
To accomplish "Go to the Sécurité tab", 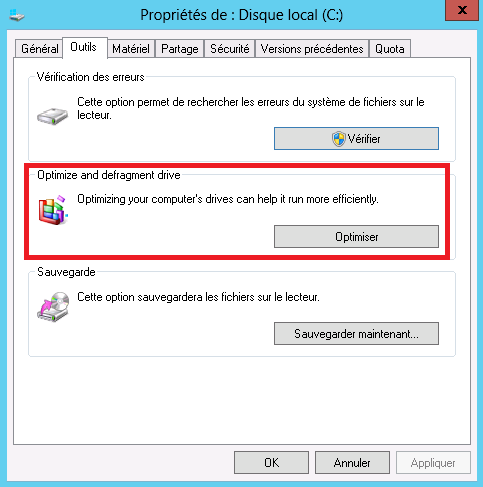I will 230,49.
